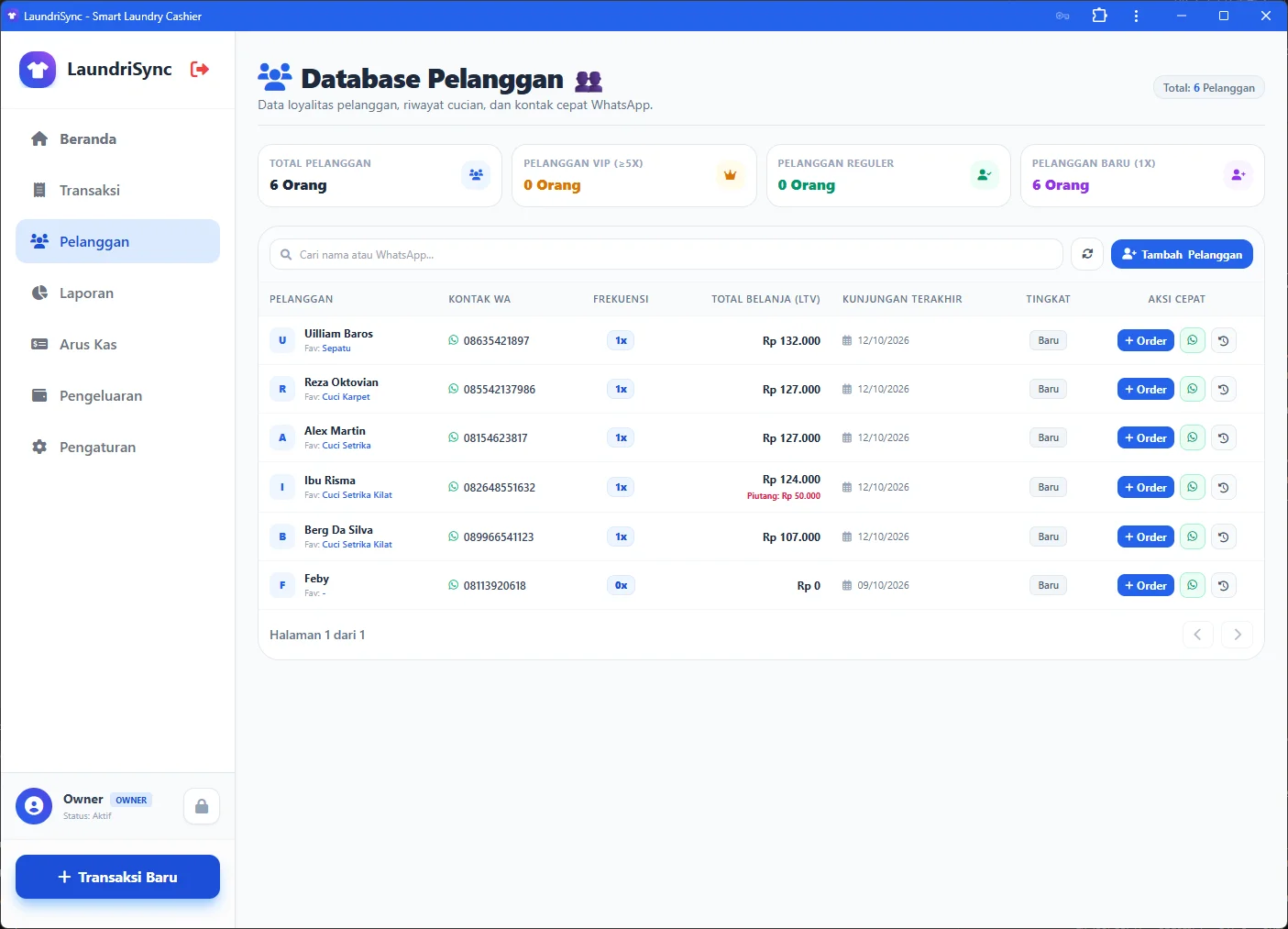Click Transaksi Baru button
This screenshot has height=929, width=1288.
click(117, 877)
